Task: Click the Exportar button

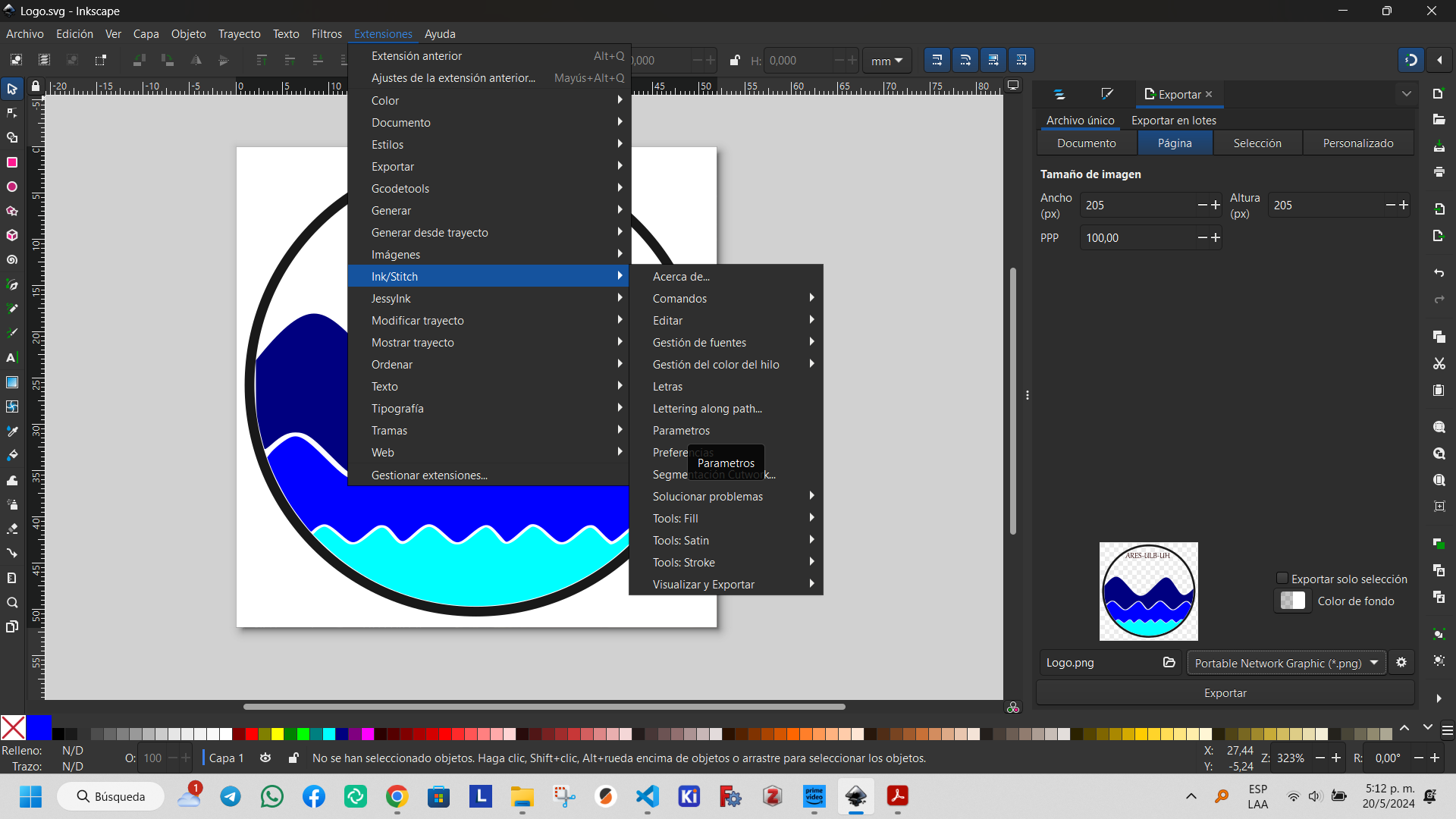Action: [1225, 692]
